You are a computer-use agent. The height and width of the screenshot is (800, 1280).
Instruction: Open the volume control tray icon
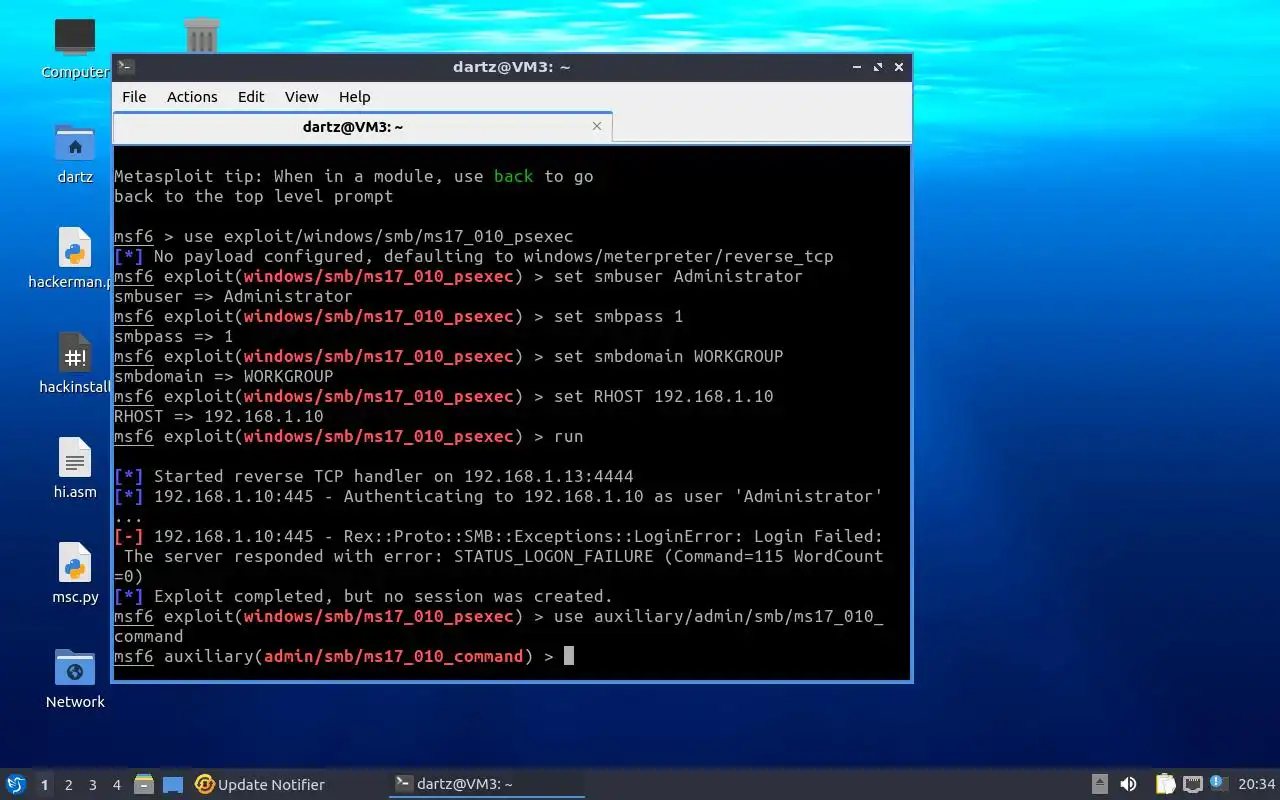click(1129, 784)
